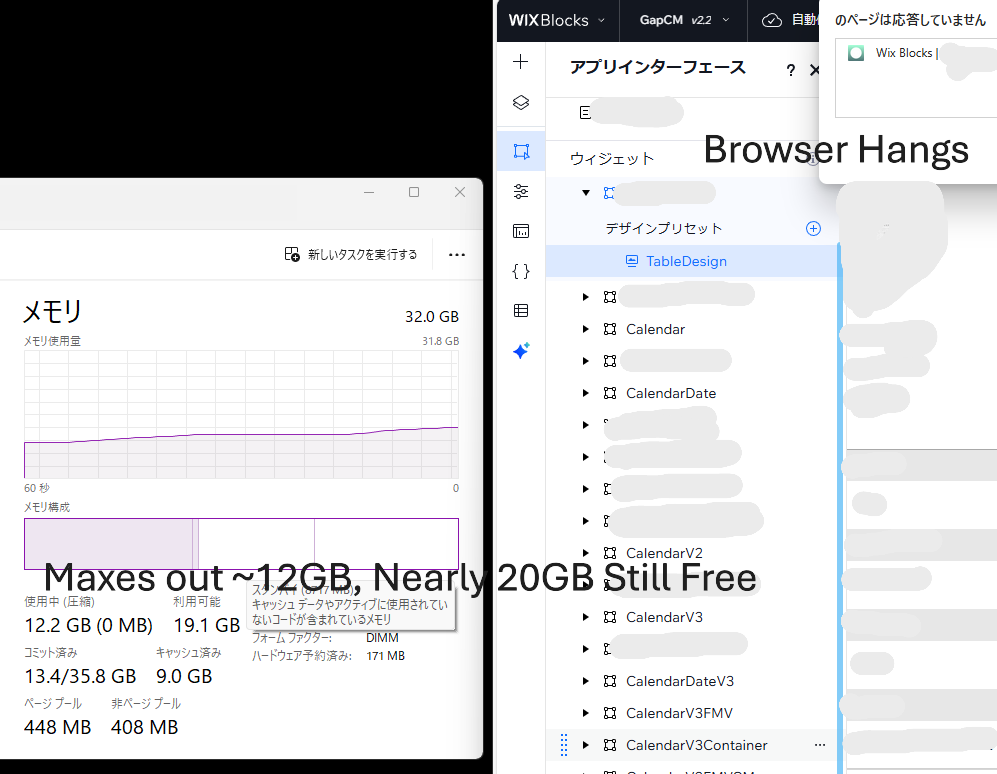Click the TableDesign preset icon

coord(631,261)
